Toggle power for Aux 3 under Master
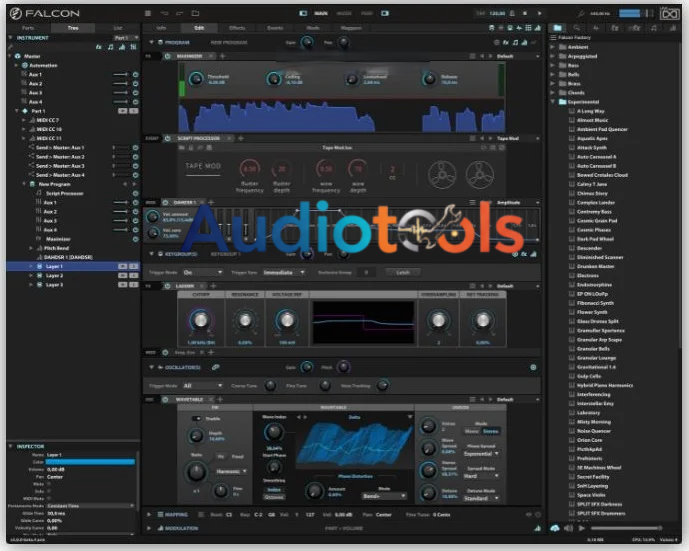The image size is (689, 551). [135, 93]
